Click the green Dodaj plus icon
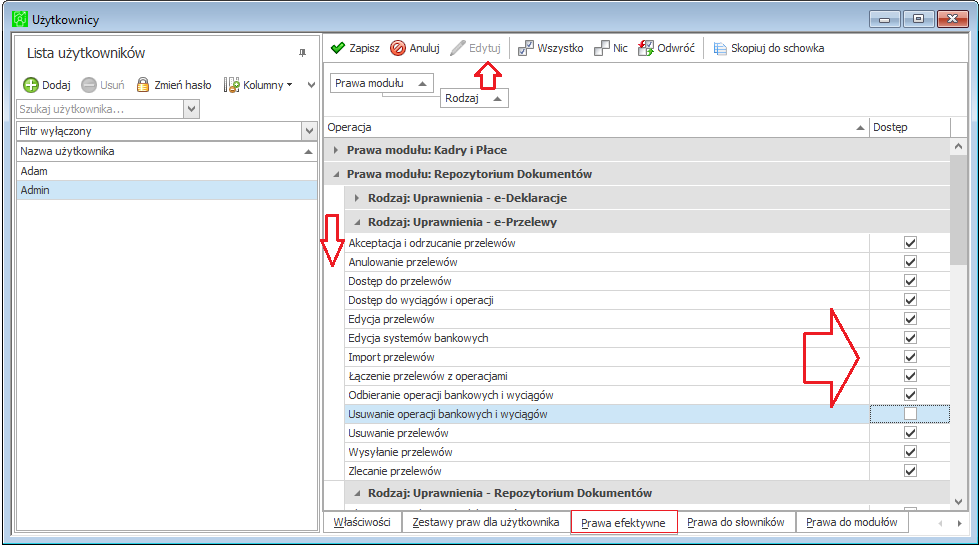The height and width of the screenshot is (548, 979). pos(31,85)
